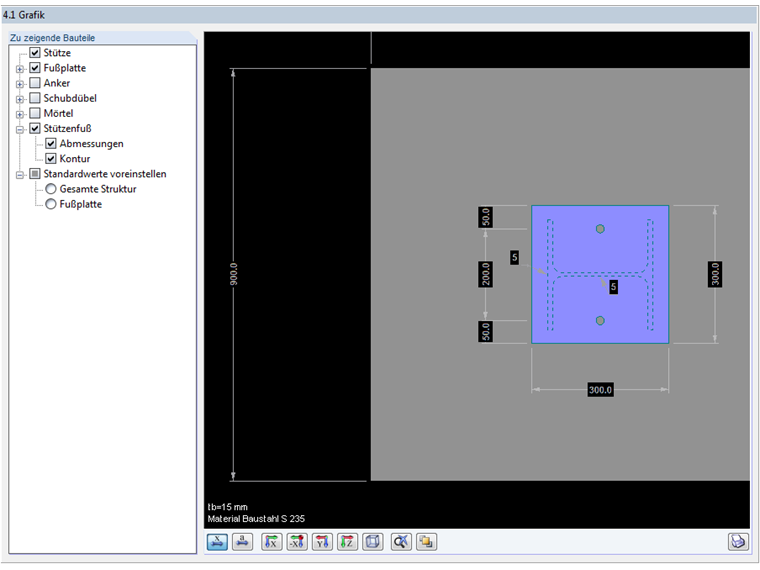This screenshot has height=570, width=760.
Task: Click the upper anchor bolt hole
Action: tap(600, 229)
